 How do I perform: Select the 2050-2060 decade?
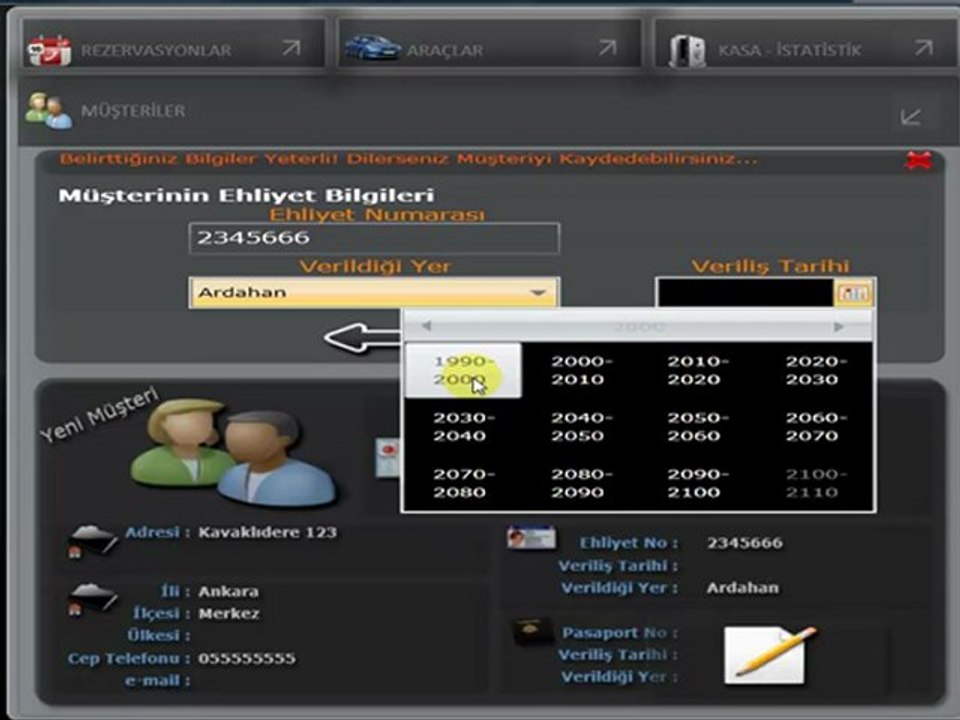697,427
